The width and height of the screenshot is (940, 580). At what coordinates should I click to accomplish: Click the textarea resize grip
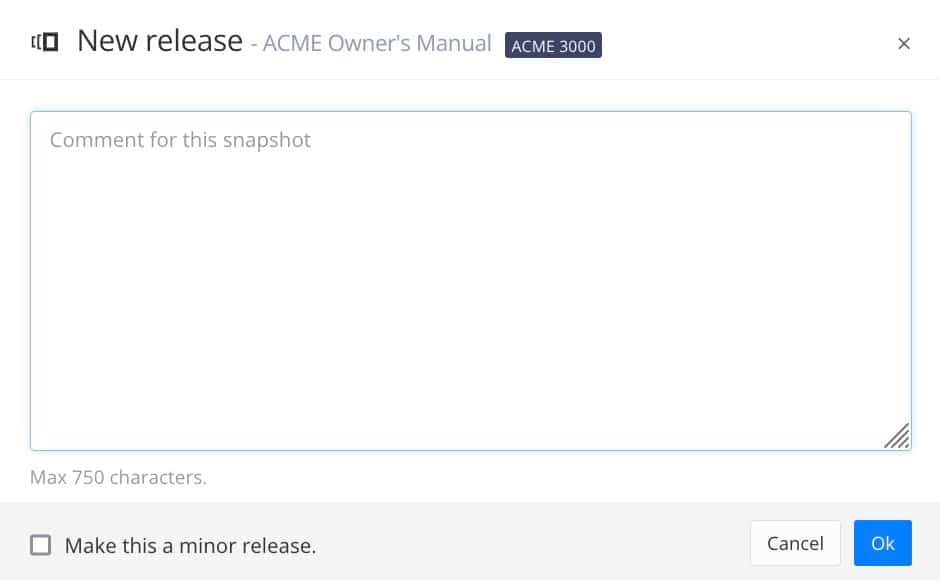pyautogui.click(x=898, y=436)
